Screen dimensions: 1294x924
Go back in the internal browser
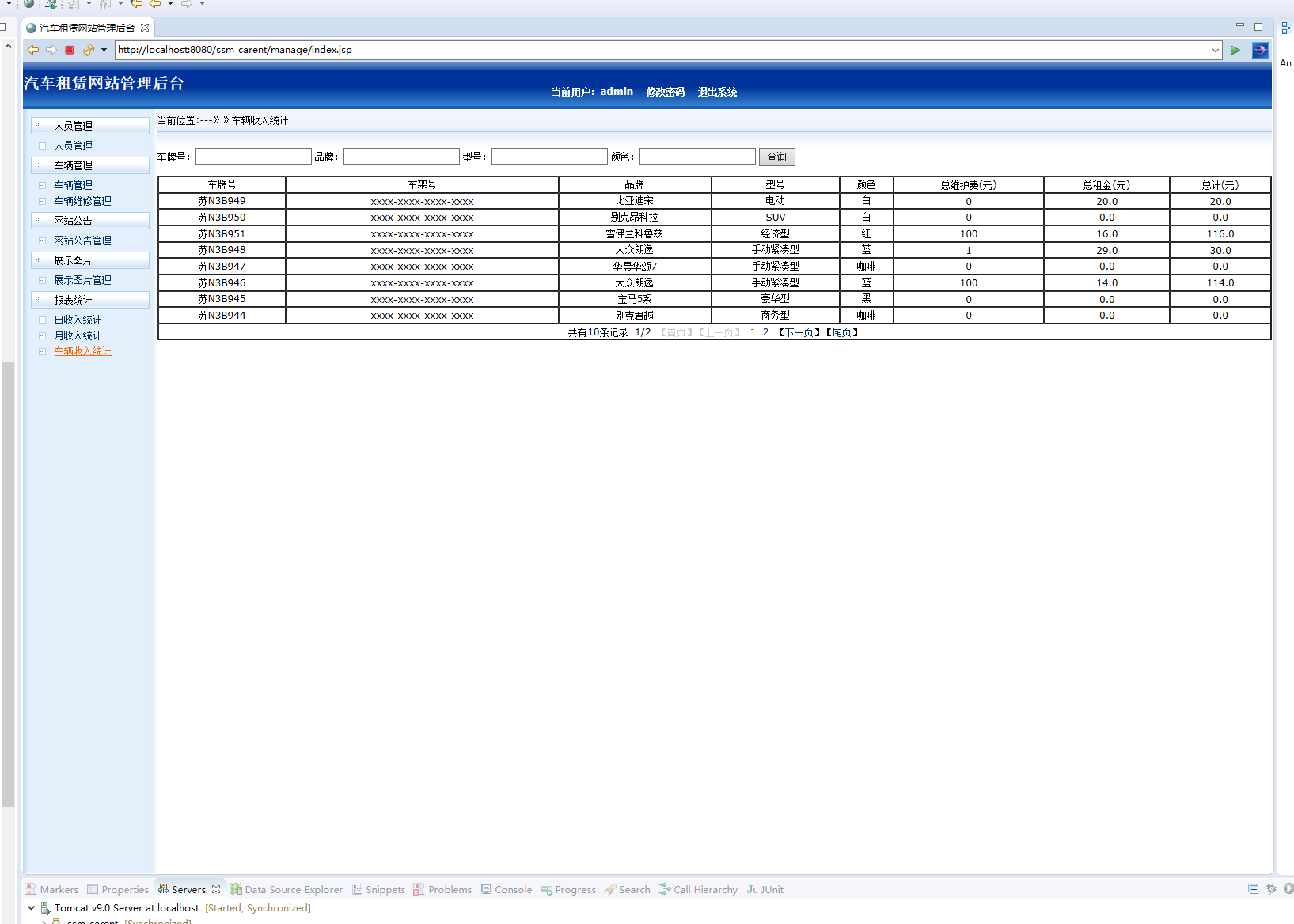(x=33, y=50)
